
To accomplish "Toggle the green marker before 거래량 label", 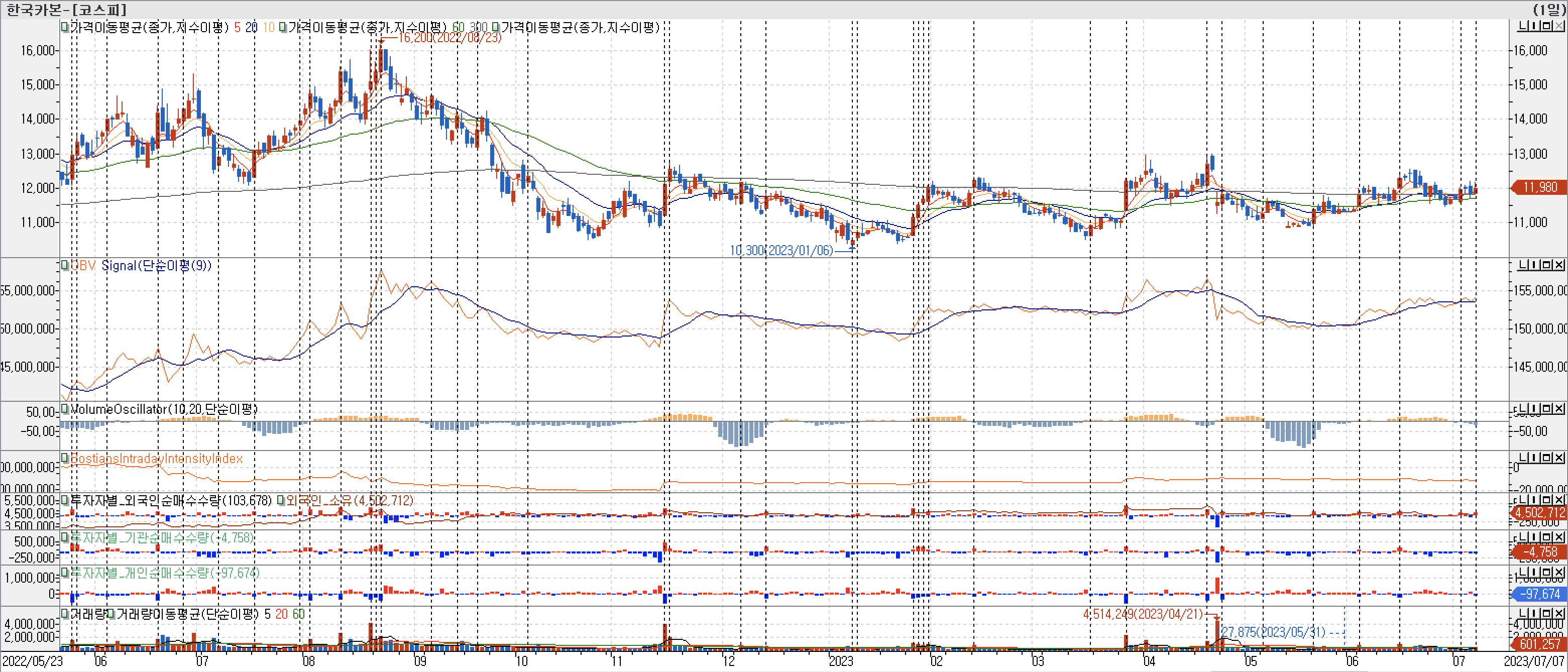I will 64,614.
